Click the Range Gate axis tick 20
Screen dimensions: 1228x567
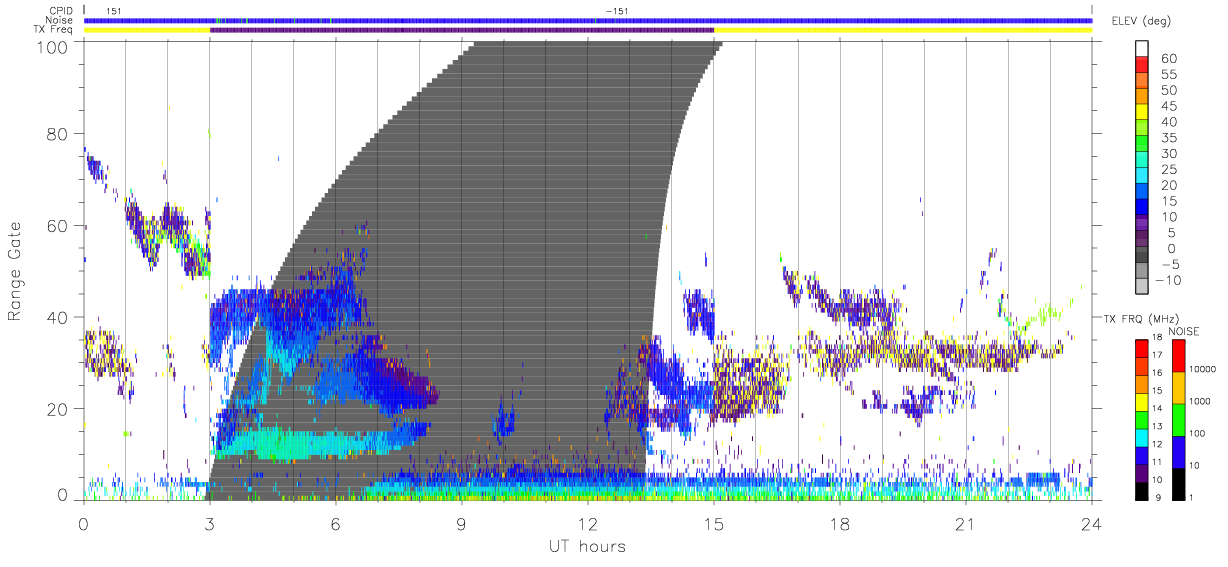pos(58,409)
